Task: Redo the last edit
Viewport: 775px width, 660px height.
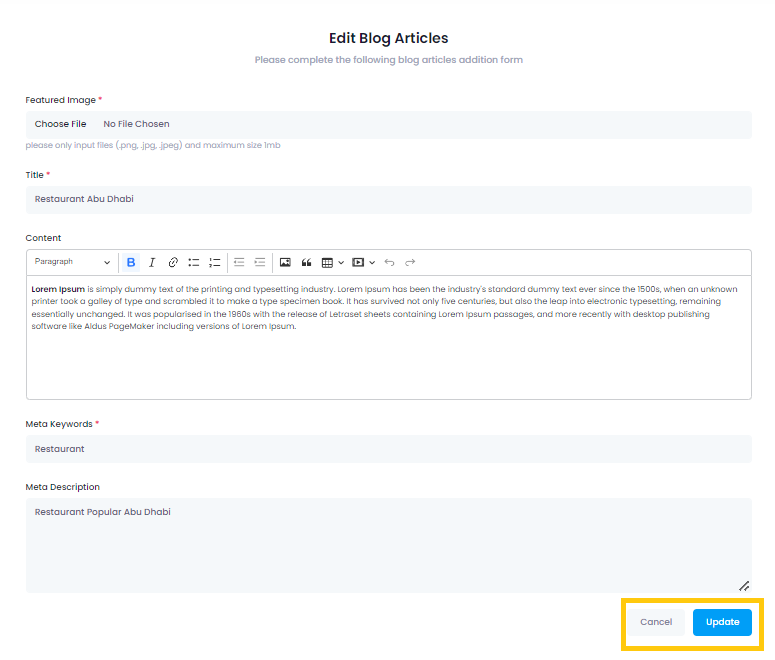Action: tap(410, 262)
